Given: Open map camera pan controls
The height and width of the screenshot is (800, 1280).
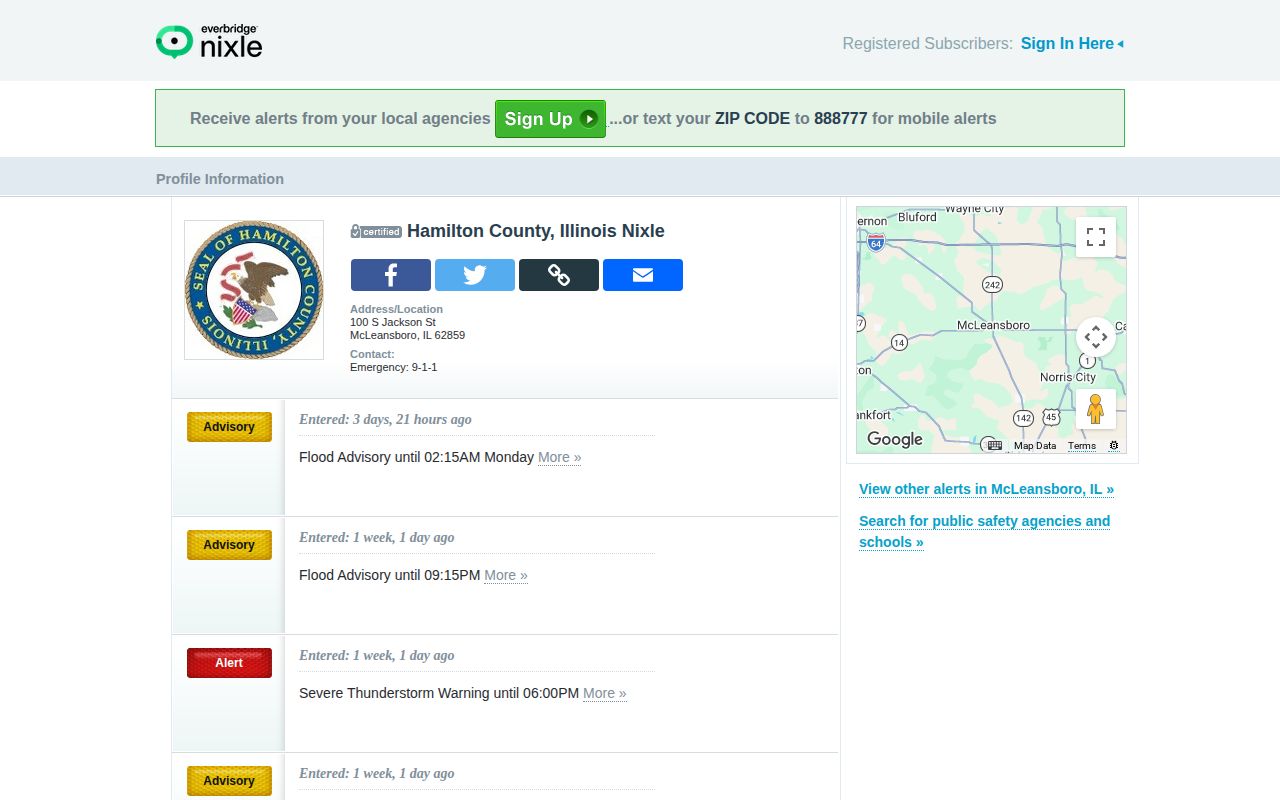Looking at the screenshot, I should 1096,337.
